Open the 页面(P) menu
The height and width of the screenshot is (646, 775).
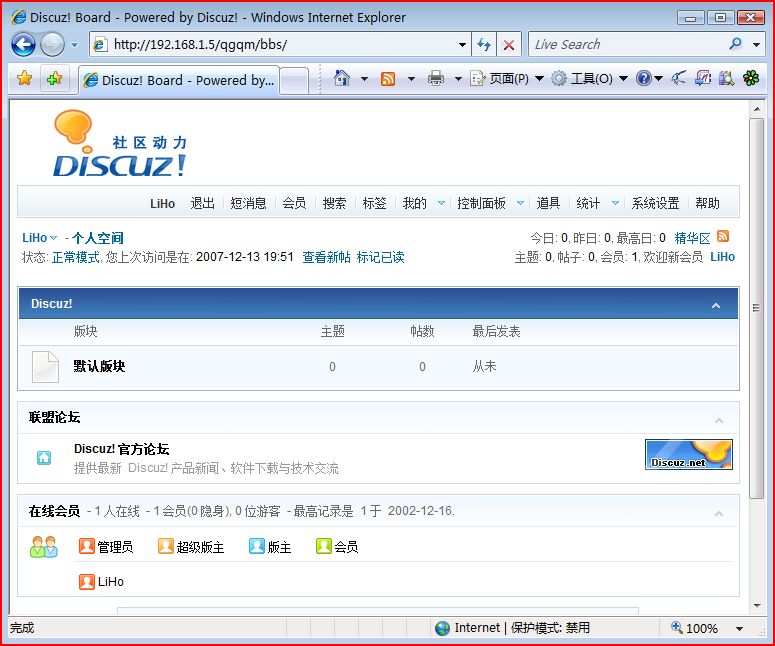507,79
